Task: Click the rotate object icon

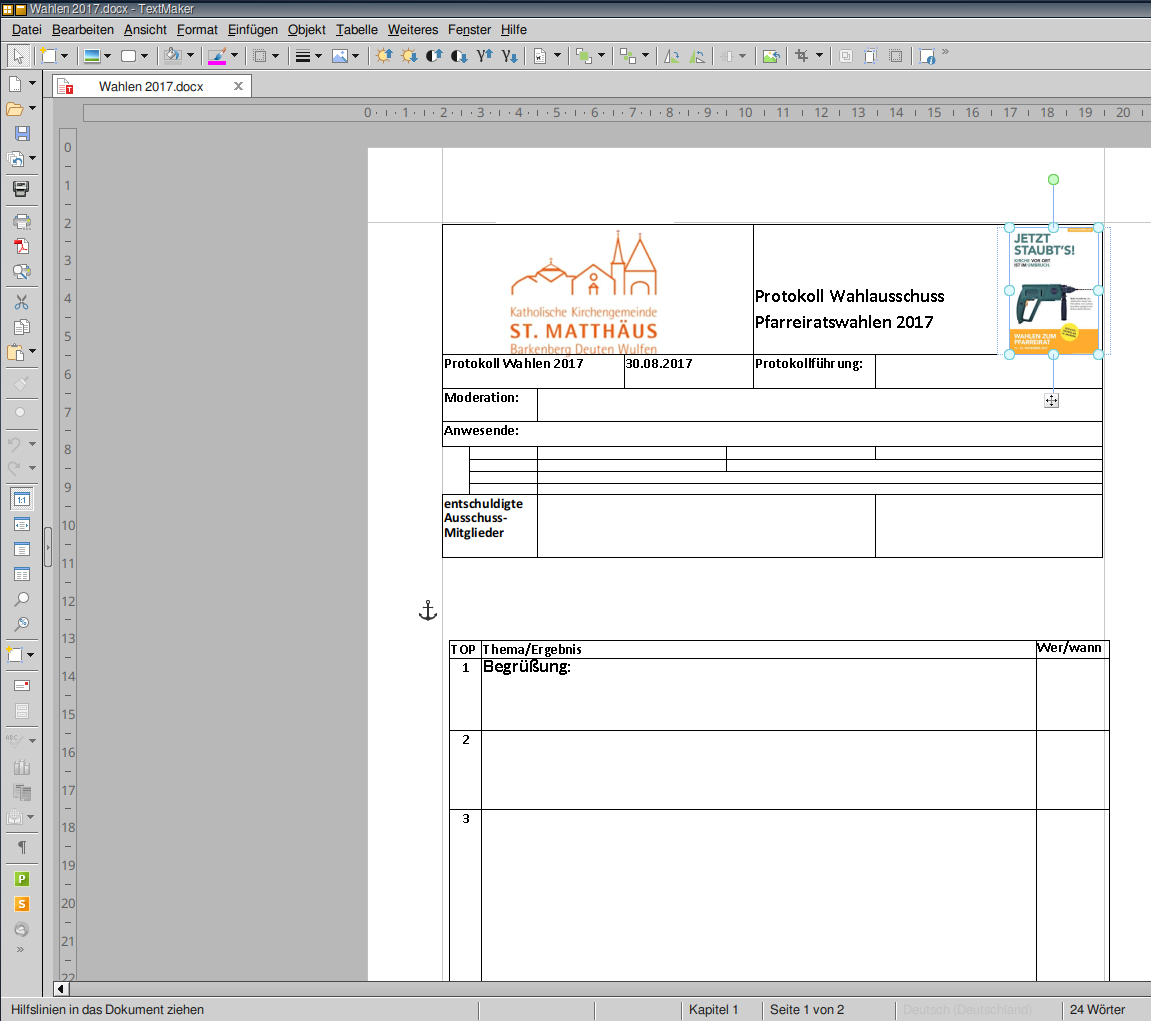Action: 697,56
